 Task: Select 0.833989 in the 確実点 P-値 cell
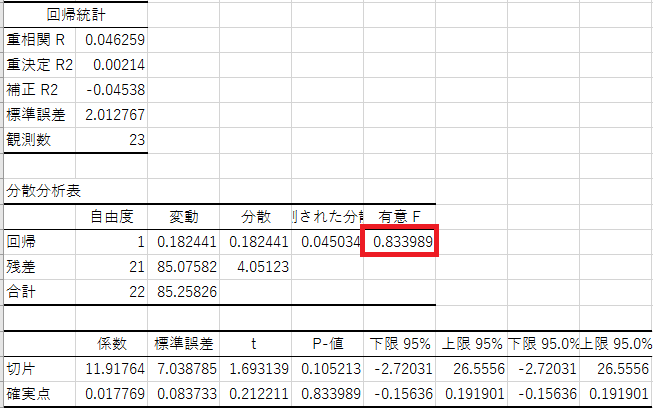328,393
